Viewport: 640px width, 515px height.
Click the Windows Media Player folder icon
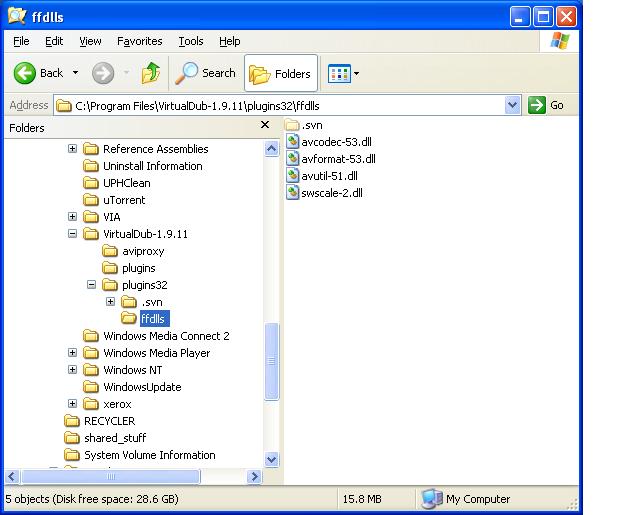click(x=91, y=353)
